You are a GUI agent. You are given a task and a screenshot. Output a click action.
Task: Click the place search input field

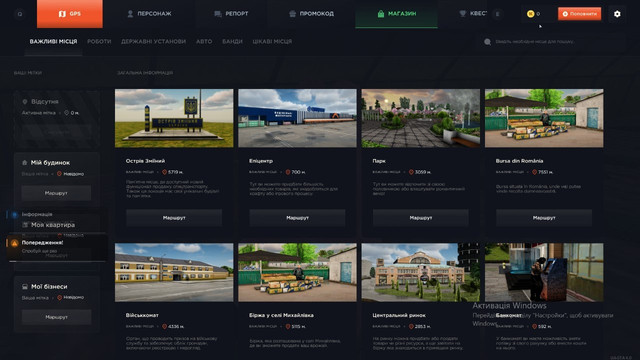552,42
